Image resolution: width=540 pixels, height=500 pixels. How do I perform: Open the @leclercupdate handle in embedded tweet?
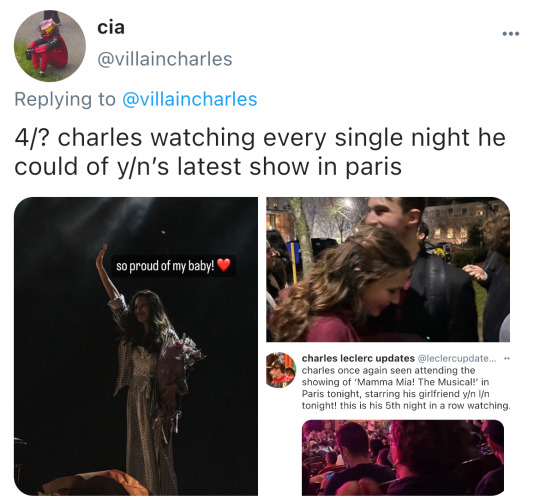[457, 358]
